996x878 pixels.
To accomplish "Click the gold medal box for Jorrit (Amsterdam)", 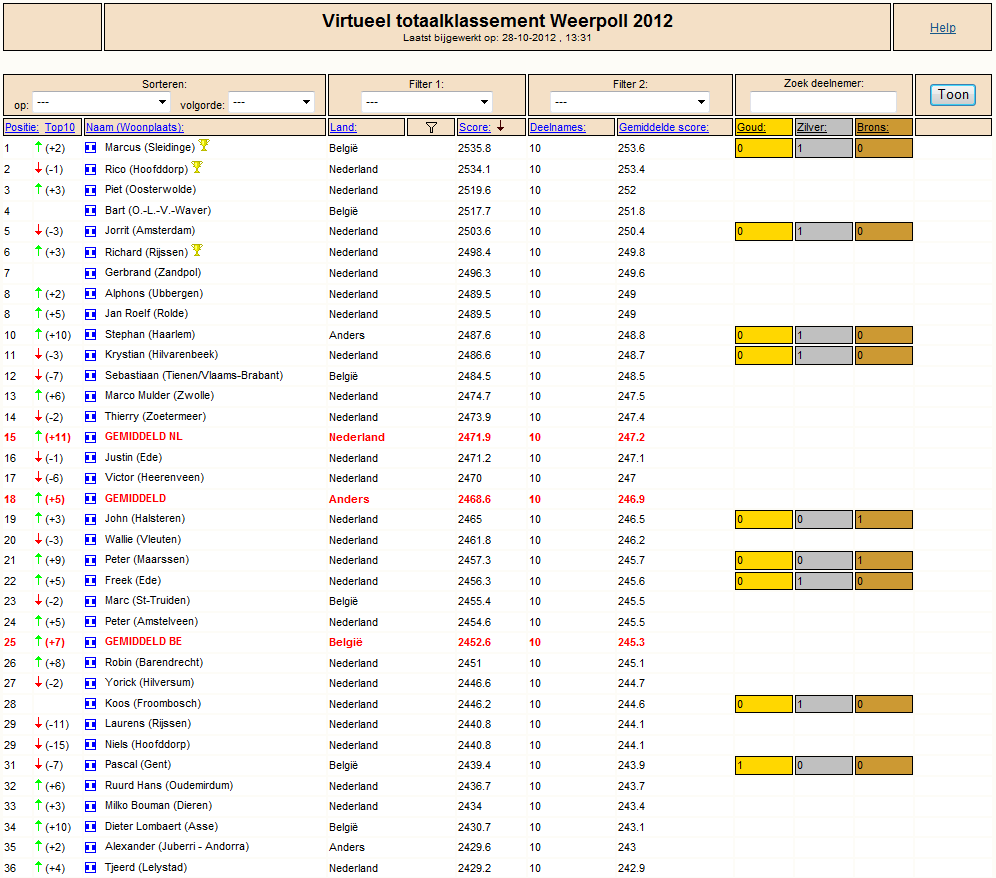I will click(764, 231).
